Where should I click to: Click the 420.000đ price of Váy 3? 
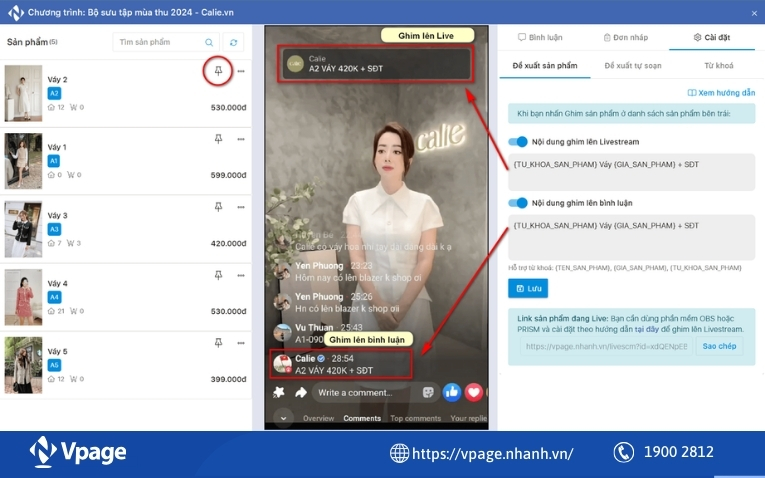228,243
